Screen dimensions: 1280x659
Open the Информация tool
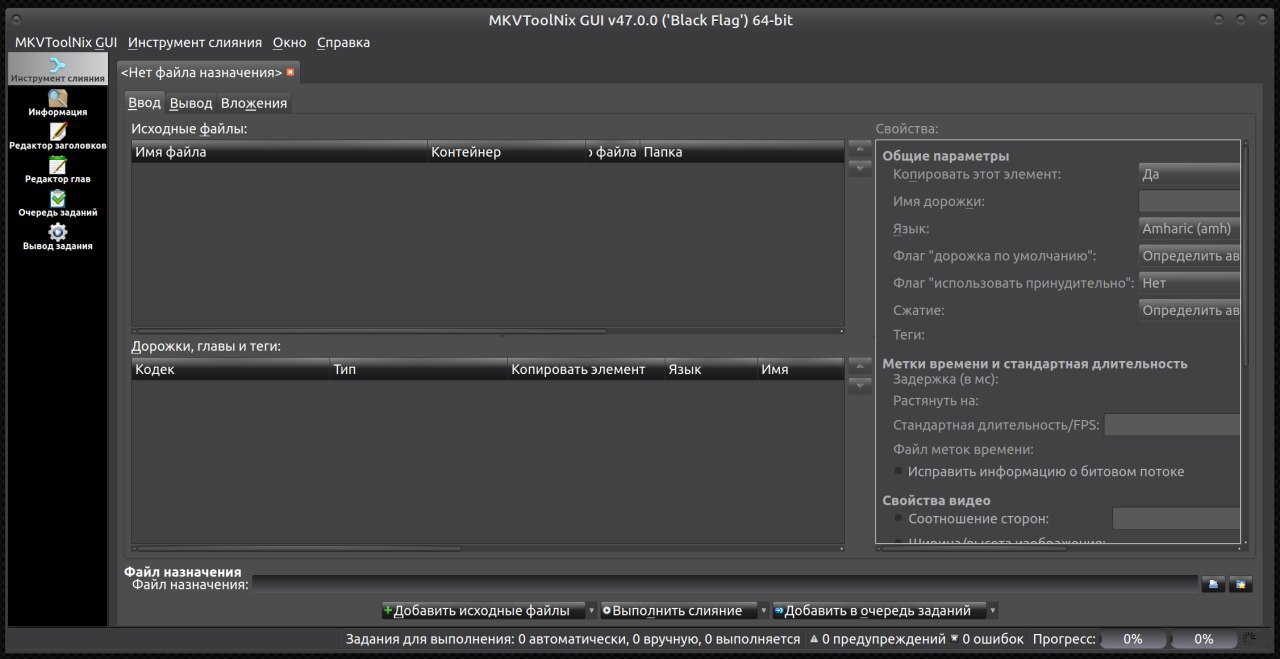point(58,103)
